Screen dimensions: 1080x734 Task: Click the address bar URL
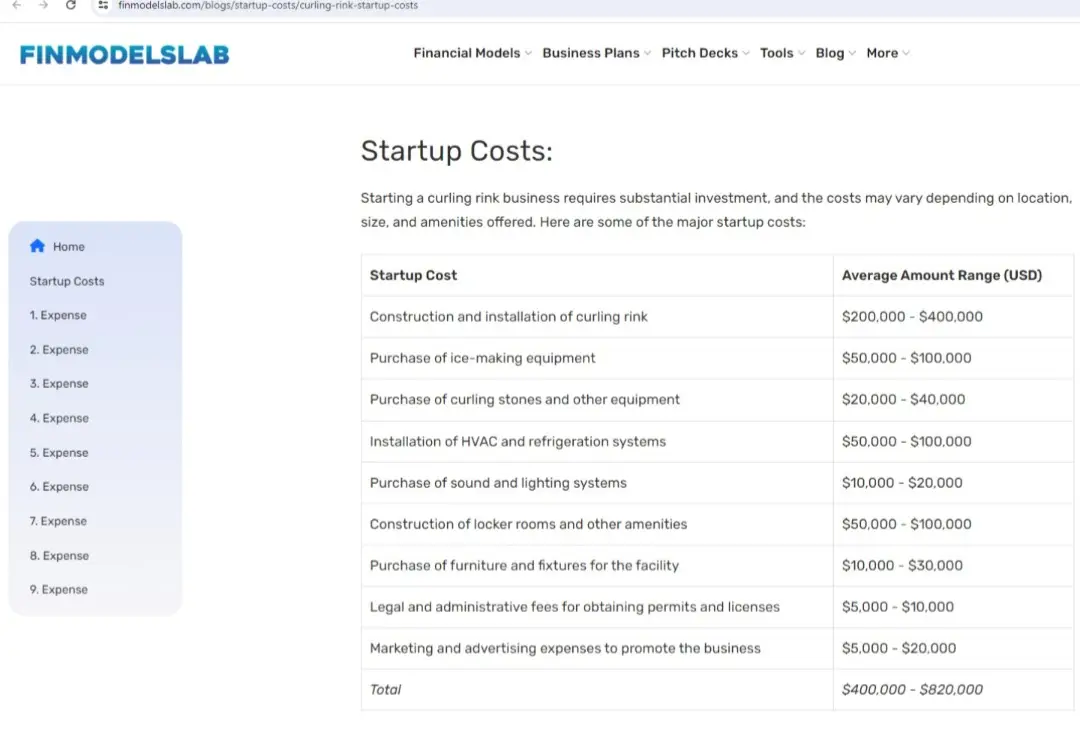pyautogui.click(x=268, y=6)
